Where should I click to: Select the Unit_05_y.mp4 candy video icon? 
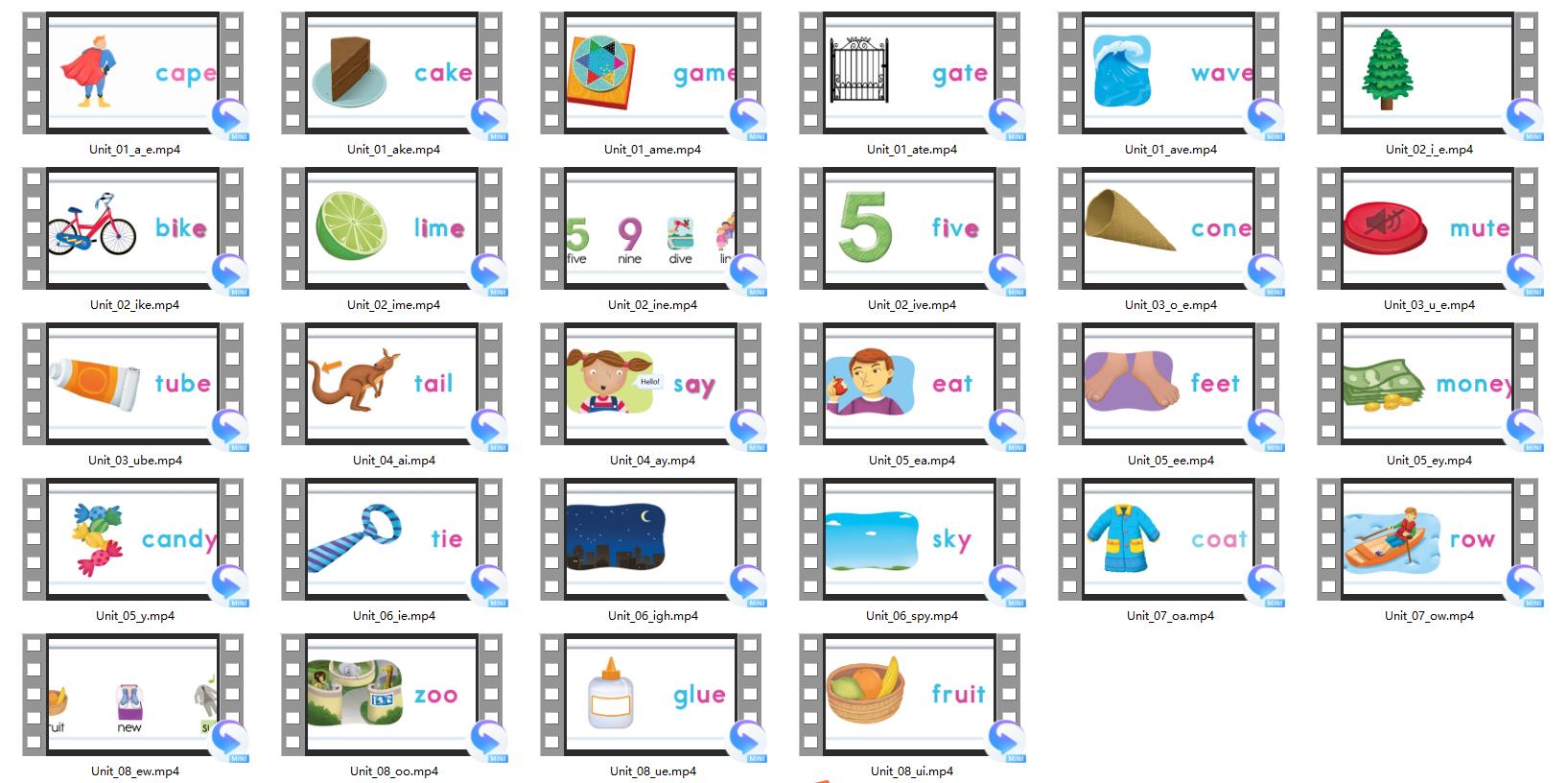[x=132, y=539]
